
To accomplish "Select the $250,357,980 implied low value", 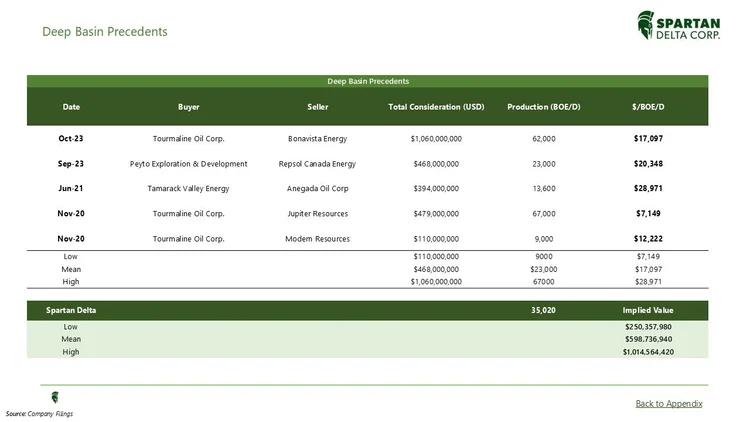I will pyautogui.click(x=648, y=327).
